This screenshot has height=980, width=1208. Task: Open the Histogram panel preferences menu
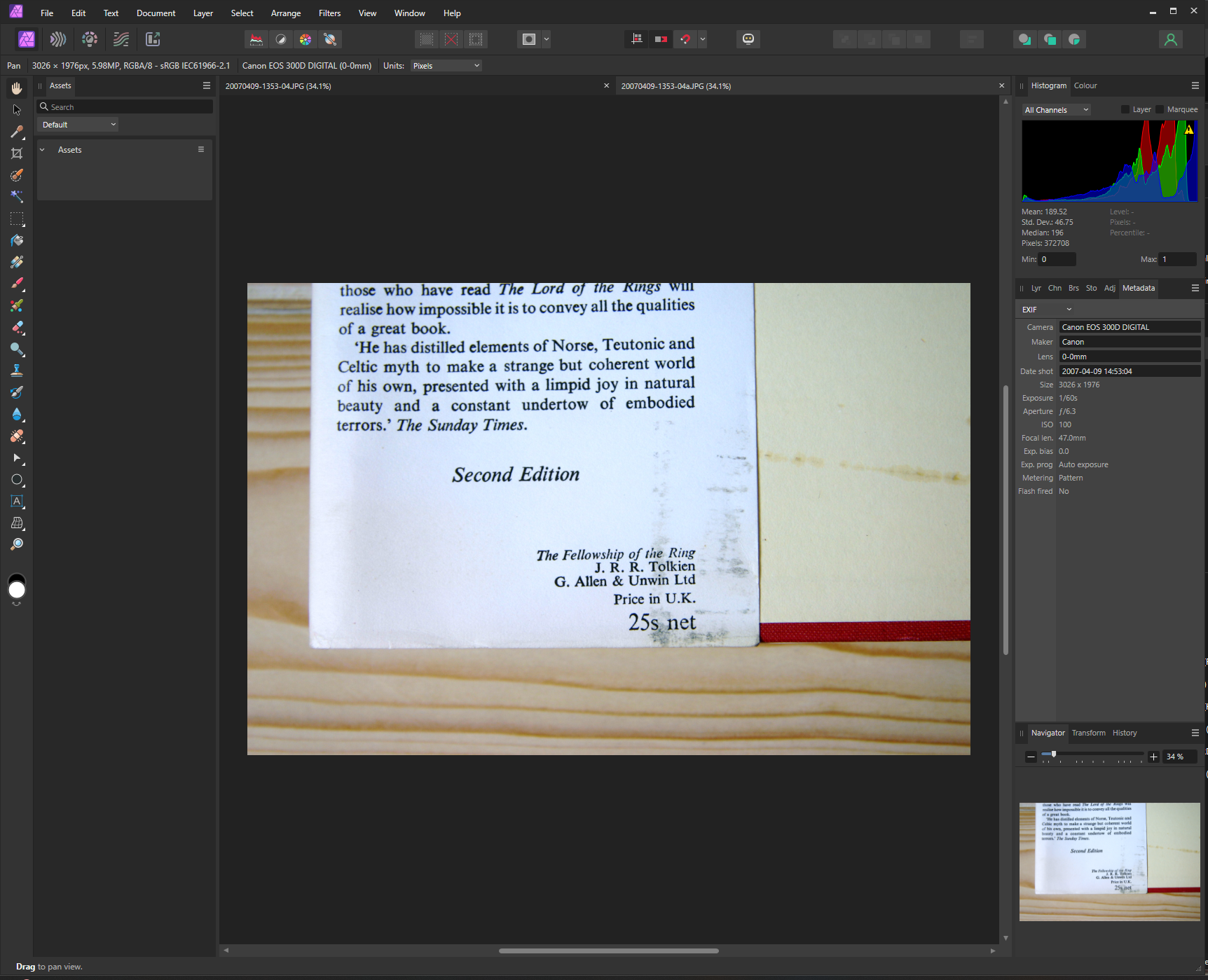click(x=1195, y=85)
